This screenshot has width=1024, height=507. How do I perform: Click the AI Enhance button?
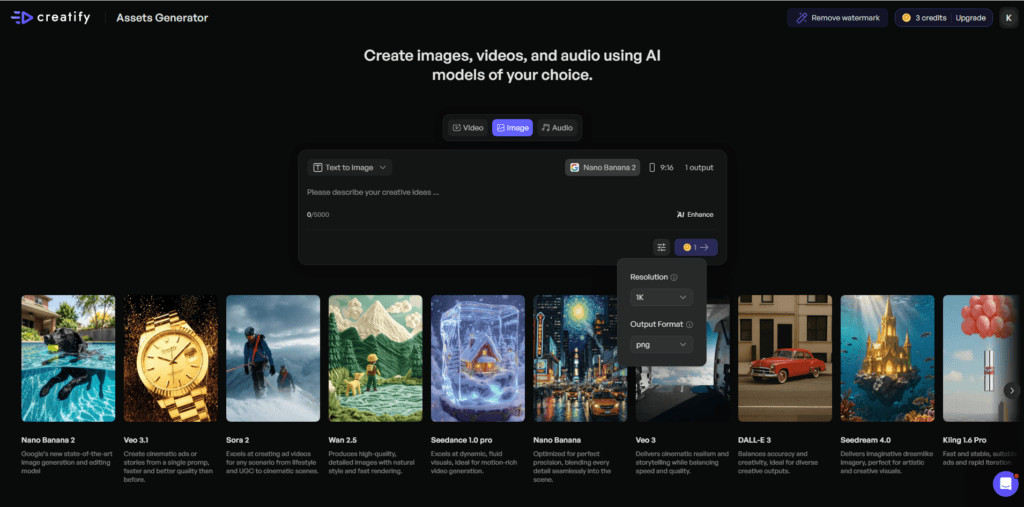click(x=695, y=214)
